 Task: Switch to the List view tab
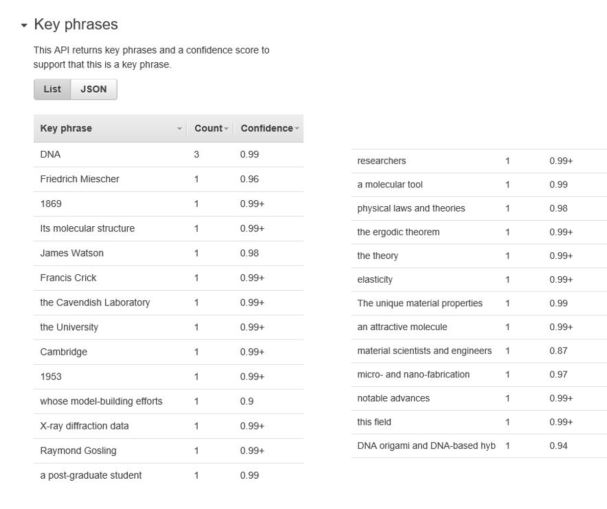click(52, 89)
